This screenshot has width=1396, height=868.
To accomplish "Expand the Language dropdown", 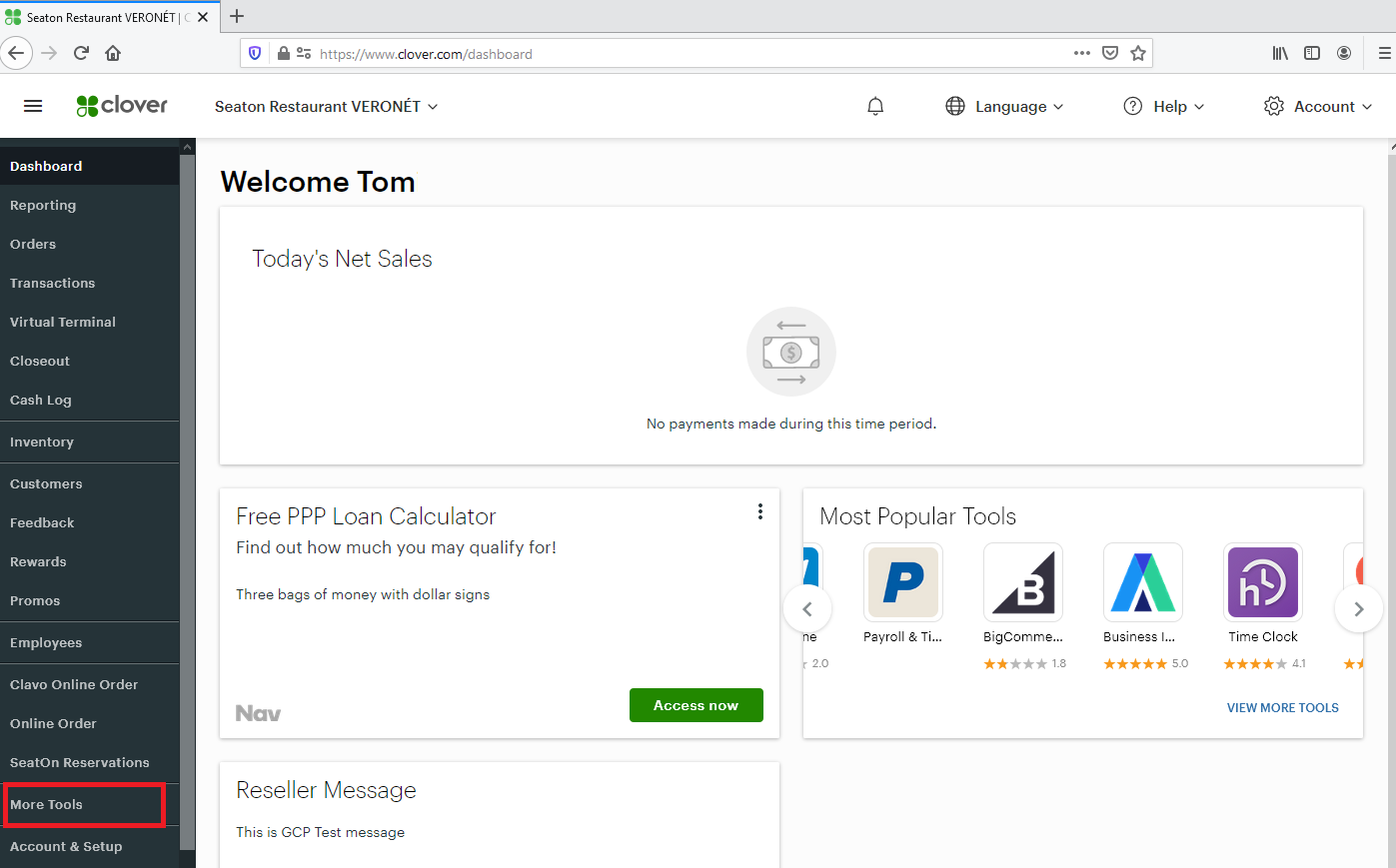I will (1058, 107).
